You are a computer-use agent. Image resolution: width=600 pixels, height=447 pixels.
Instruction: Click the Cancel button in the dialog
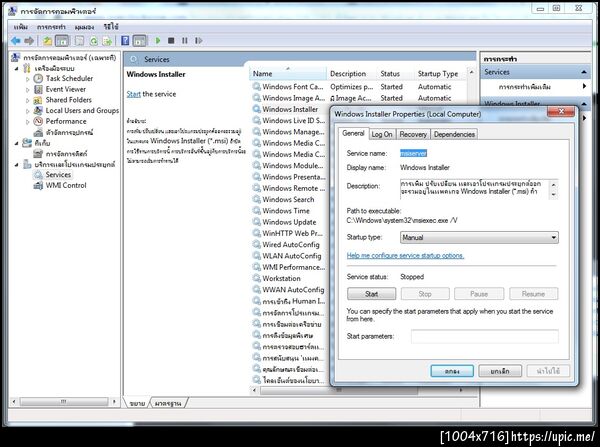point(500,371)
